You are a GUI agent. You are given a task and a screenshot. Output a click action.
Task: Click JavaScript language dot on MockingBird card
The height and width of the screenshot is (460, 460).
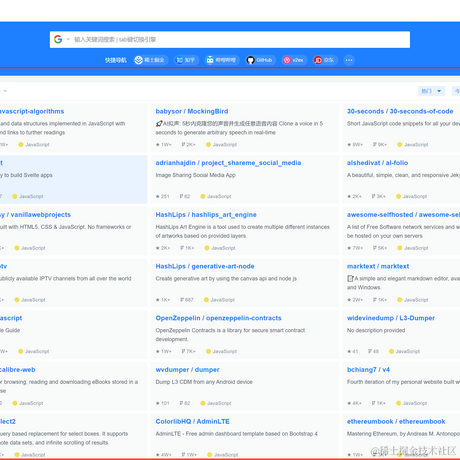(x=208, y=145)
